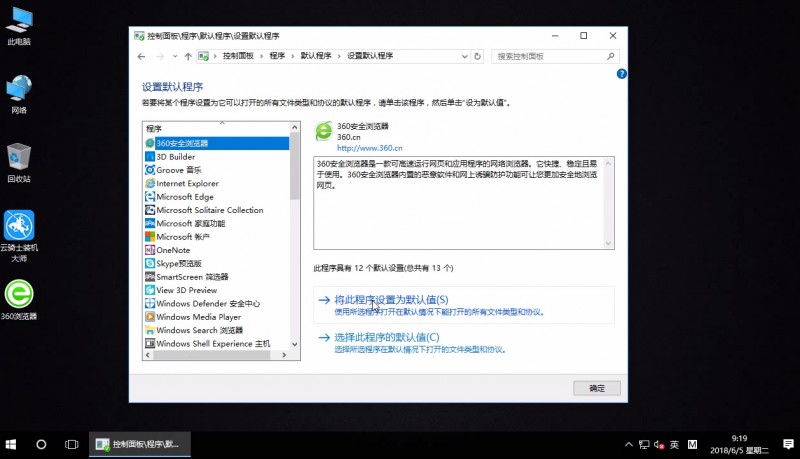The height and width of the screenshot is (459, 800).
Task: Select Microsoft Solitaire Collection in the list
Action: coord(217,210)
